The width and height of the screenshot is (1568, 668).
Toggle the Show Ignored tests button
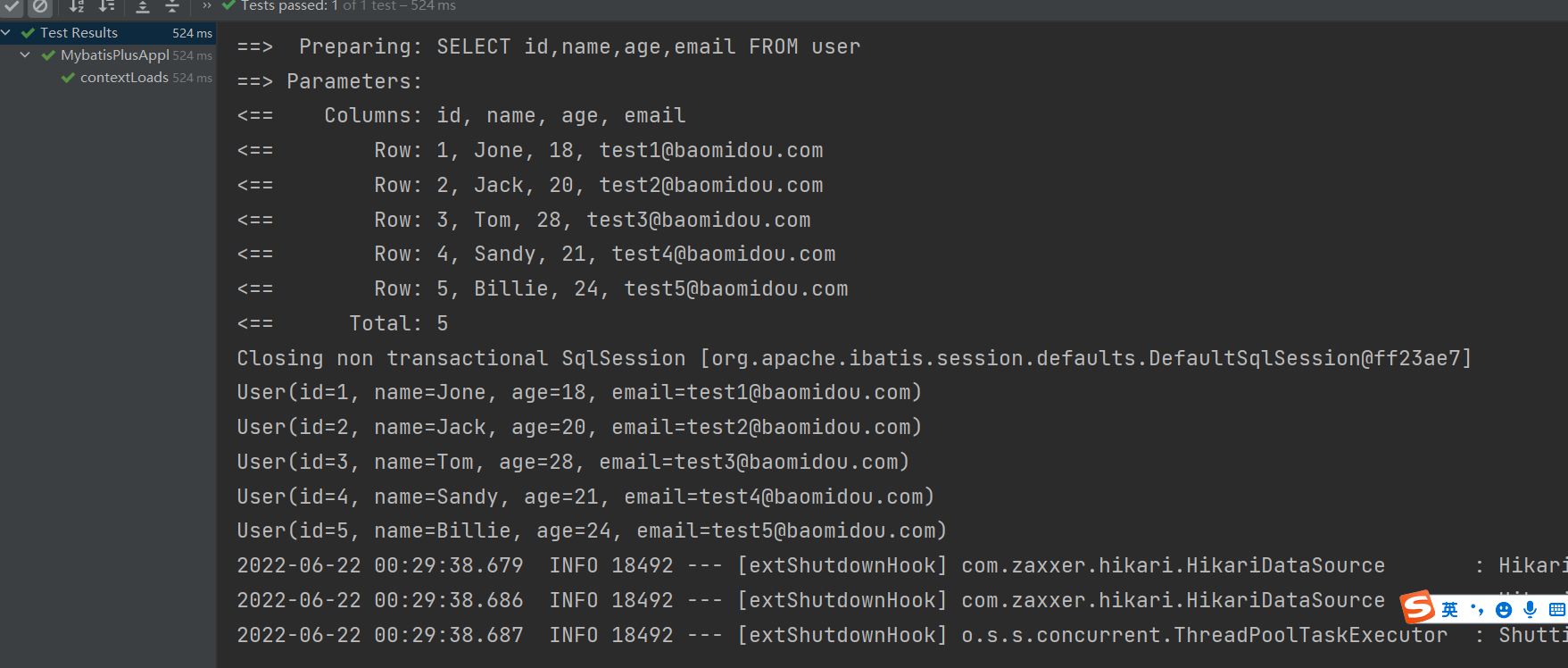coord(40,6)
